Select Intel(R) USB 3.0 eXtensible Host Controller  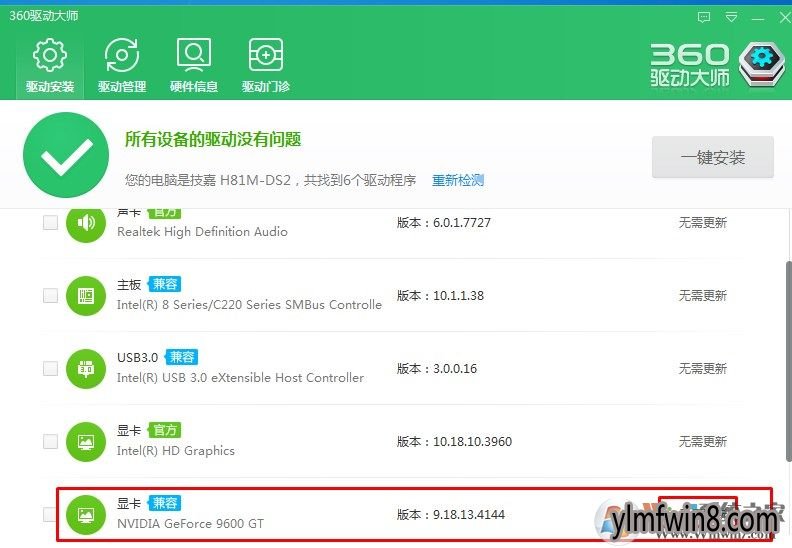240,378
